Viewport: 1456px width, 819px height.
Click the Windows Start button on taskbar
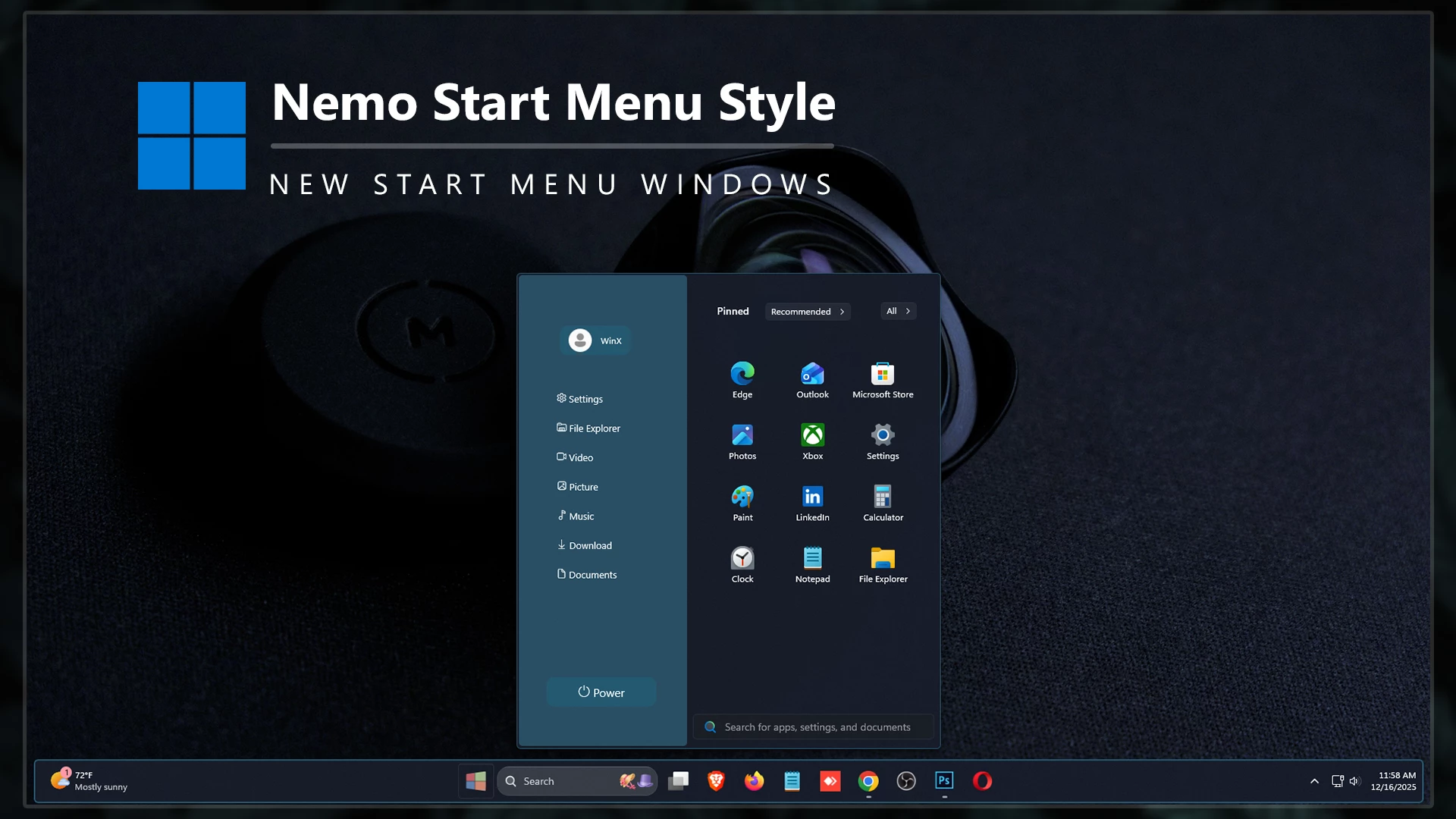tap(475, 781)
